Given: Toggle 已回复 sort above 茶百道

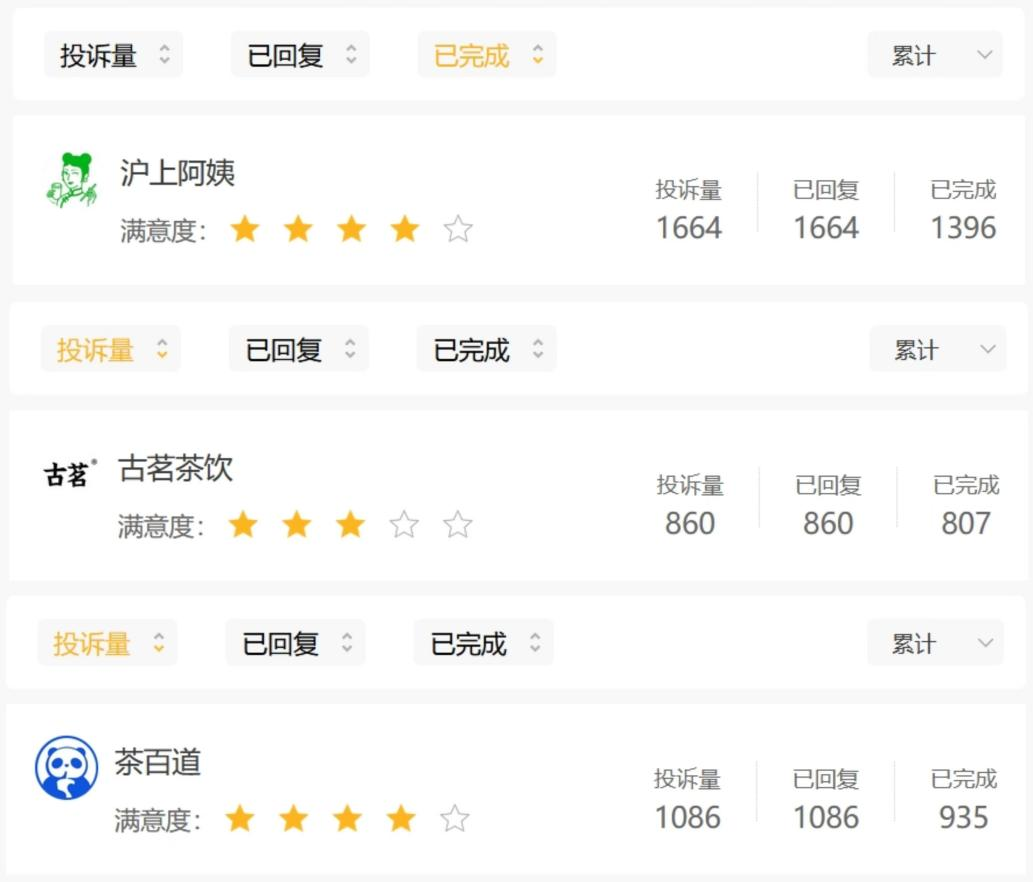Looking at the screenshot, I should (296, 643).
